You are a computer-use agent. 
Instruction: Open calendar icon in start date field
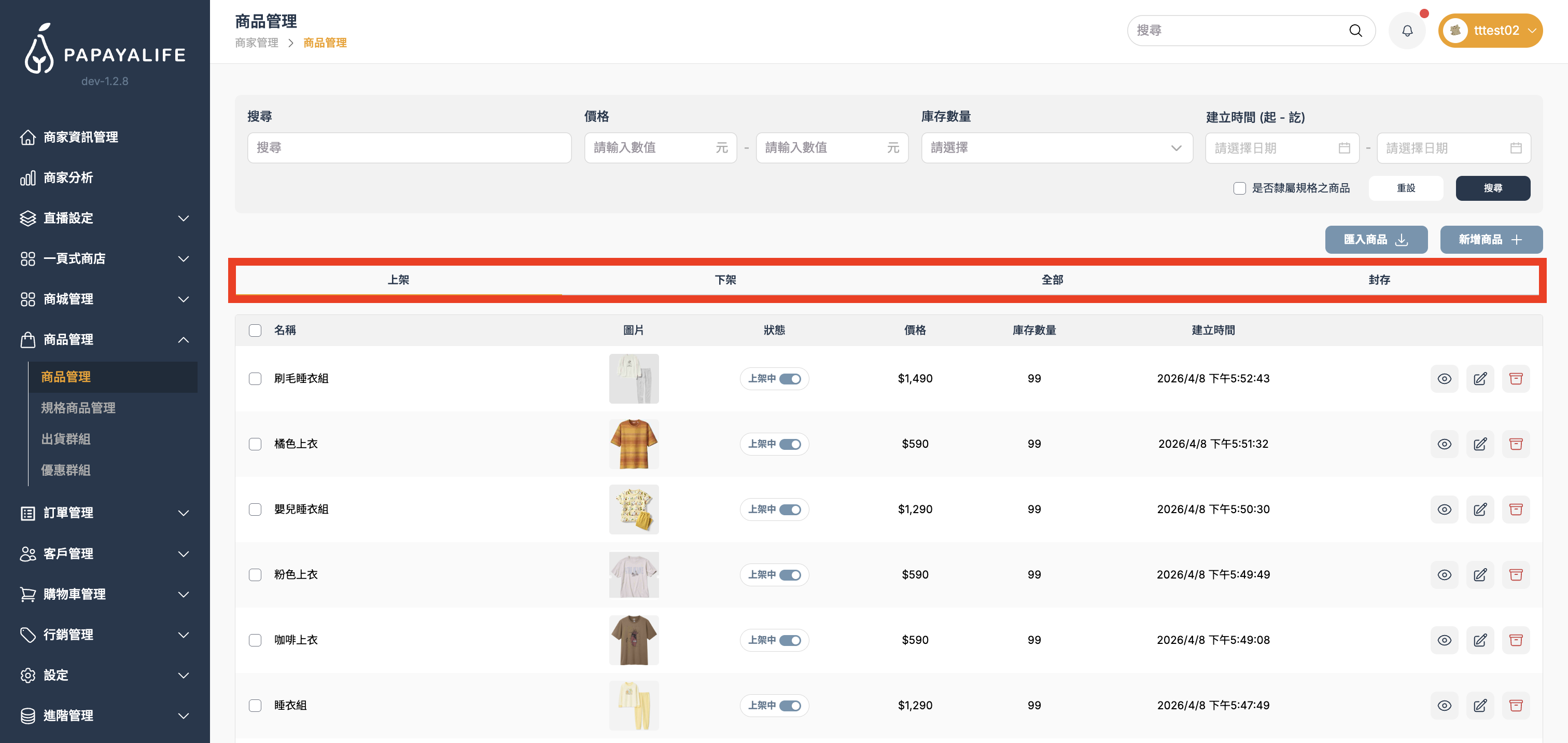[x=1344, y=148]
